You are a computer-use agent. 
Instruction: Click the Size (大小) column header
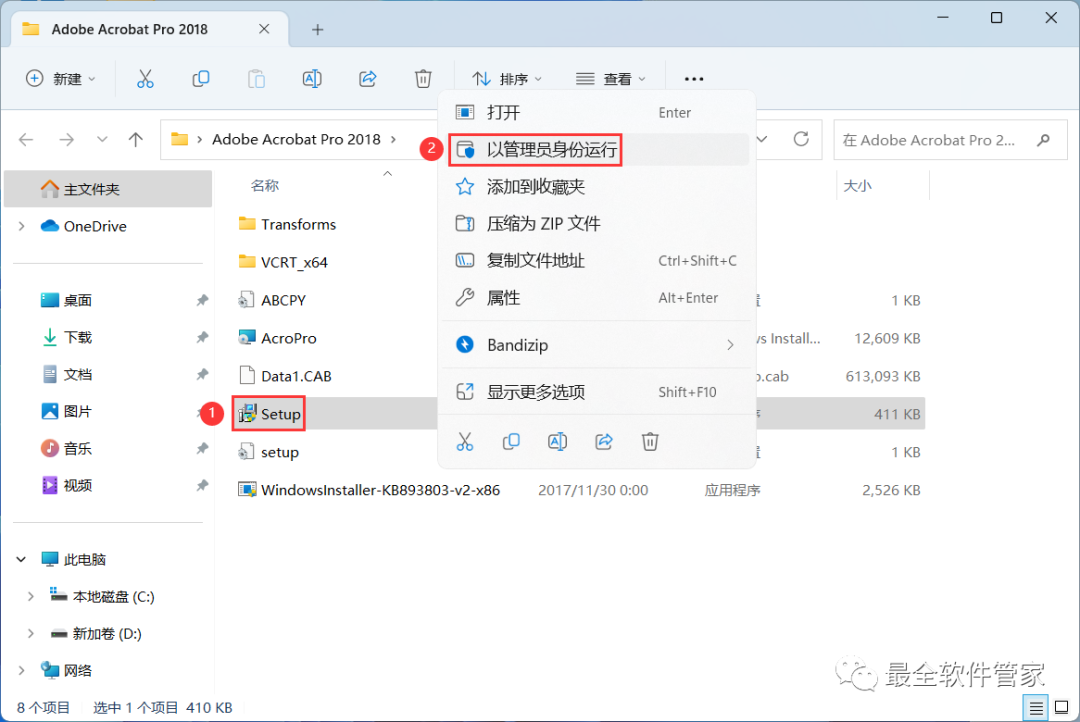[x=858, y=186]
